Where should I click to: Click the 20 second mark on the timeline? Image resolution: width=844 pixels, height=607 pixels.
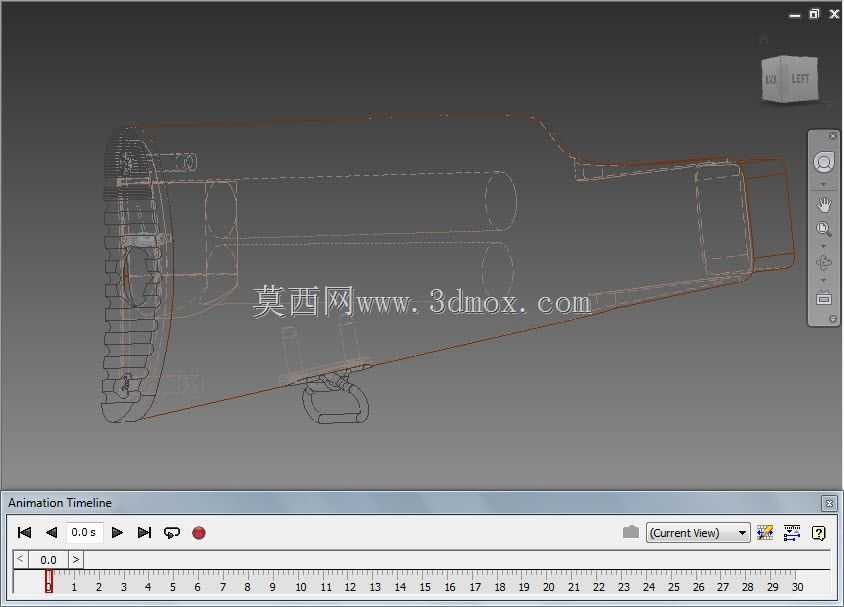(x=548, y=587)
